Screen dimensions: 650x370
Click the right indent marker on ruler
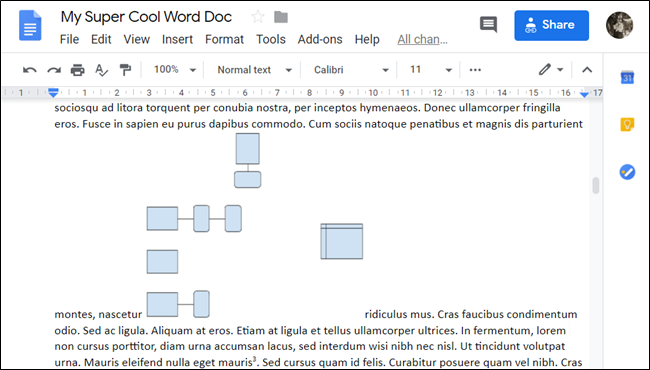584,94
